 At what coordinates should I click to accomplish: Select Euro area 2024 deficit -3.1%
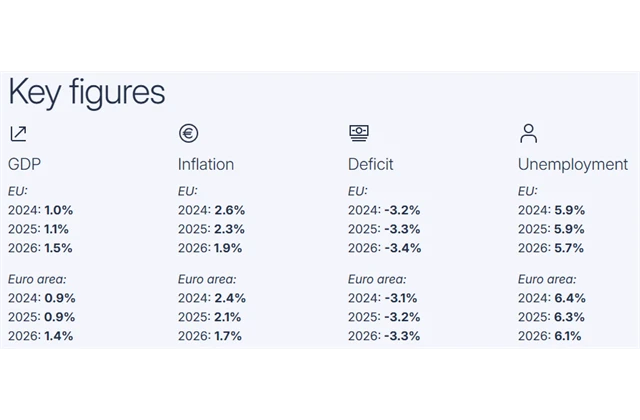click(x=400, y=298)
